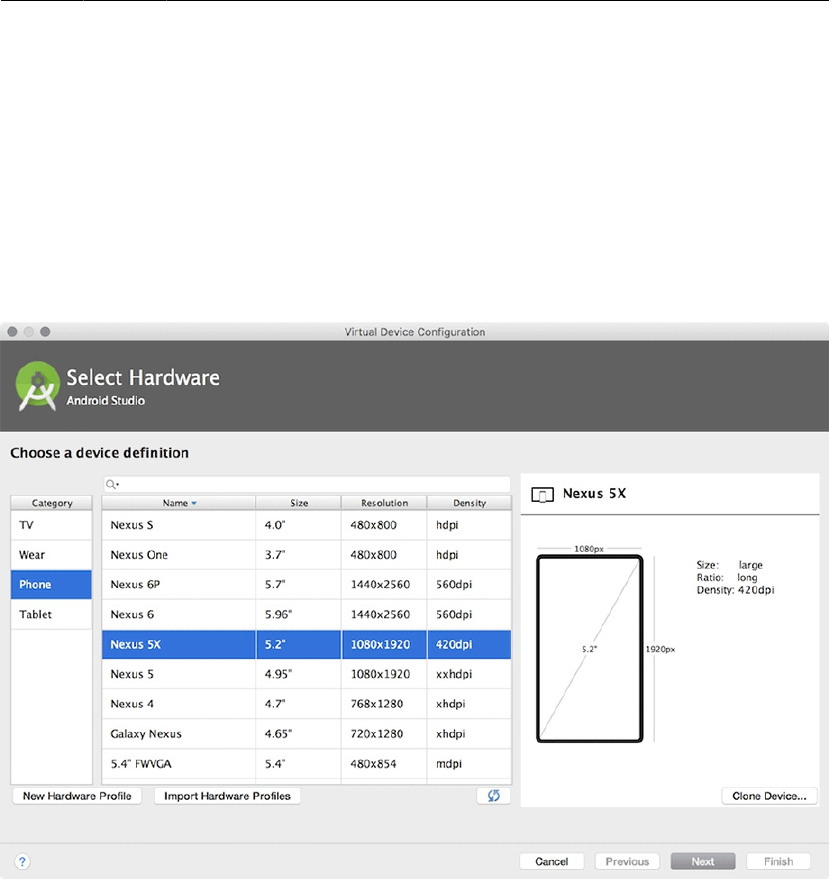Click the Nexus 5X device preview icon
This screenshot has width=829, height=879.
click(542, 494)
